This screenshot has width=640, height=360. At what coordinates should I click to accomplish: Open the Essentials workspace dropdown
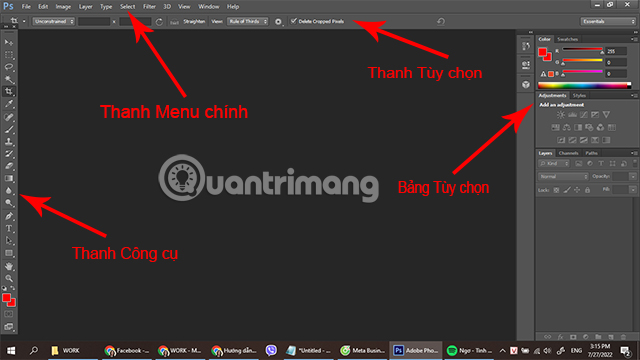pos(608,21)
